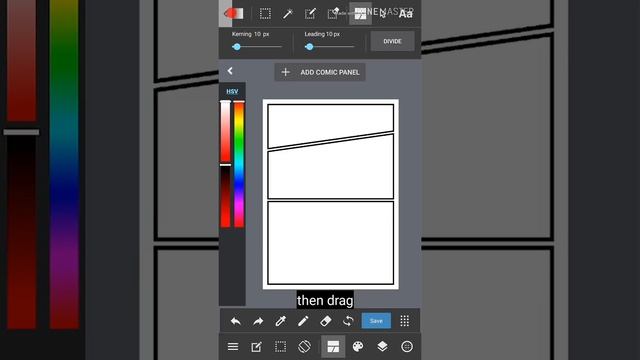
Task: Open the dotted grid shortcut menu
Action: (x=404, y=321)
